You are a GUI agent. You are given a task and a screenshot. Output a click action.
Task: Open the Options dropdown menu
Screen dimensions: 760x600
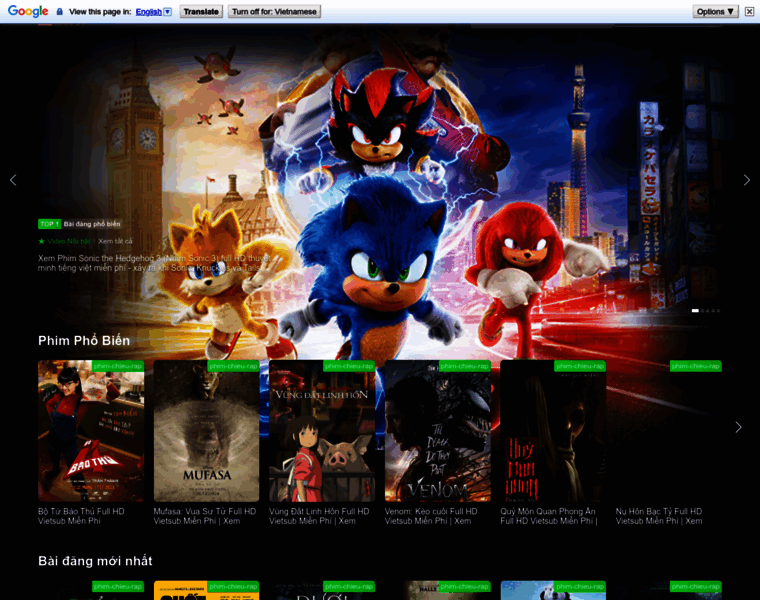(x=715, y=12)
